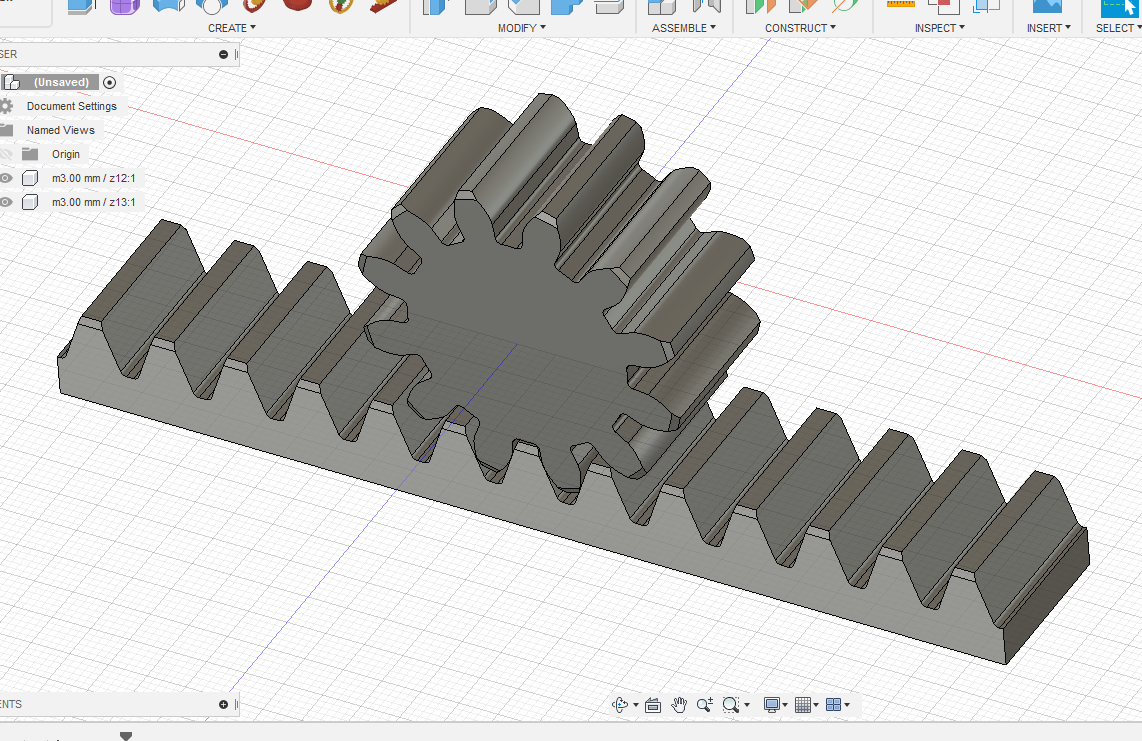Click the Zoom Window magnifier icon

pos(732,705)
